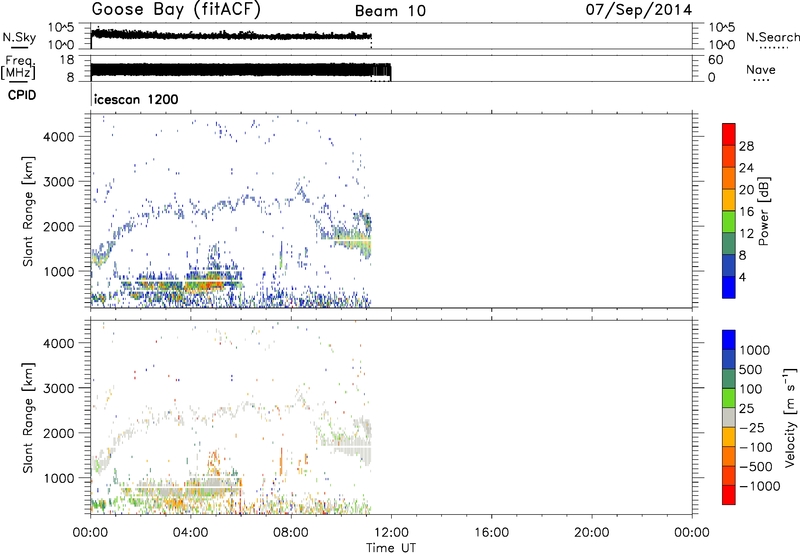Click the "-1000" tick label on Velocity colorbar

[x=759, y=486]
